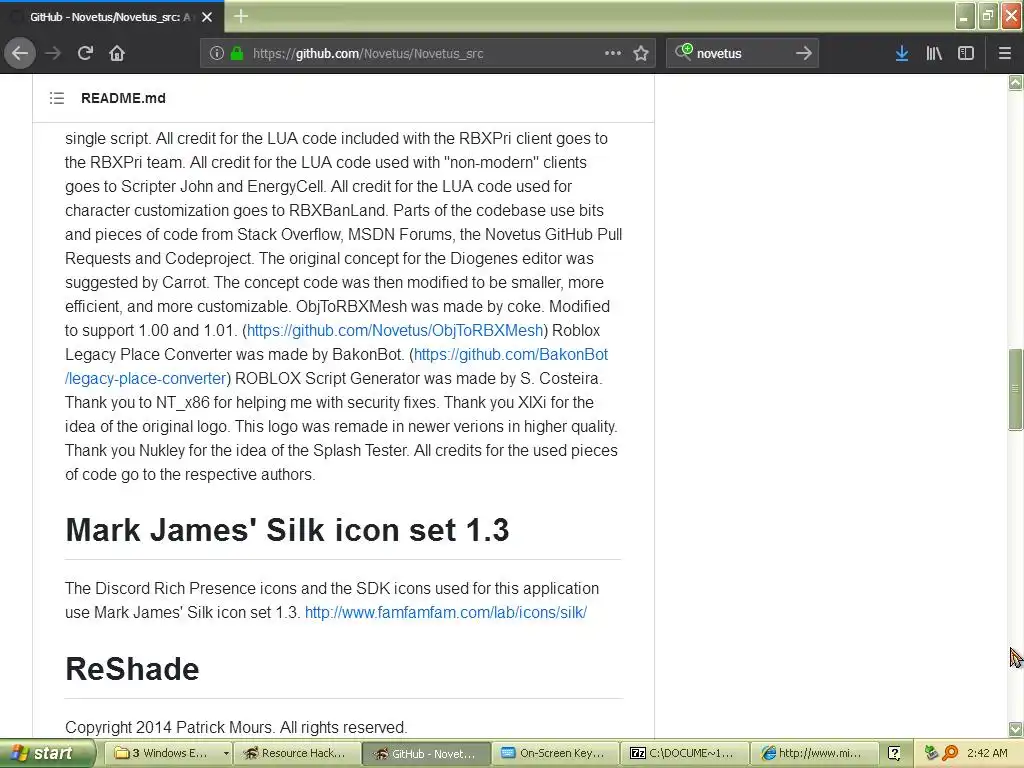Open a new browser tab
This screenshot has width=1024, height=768.
coord(241,16)
